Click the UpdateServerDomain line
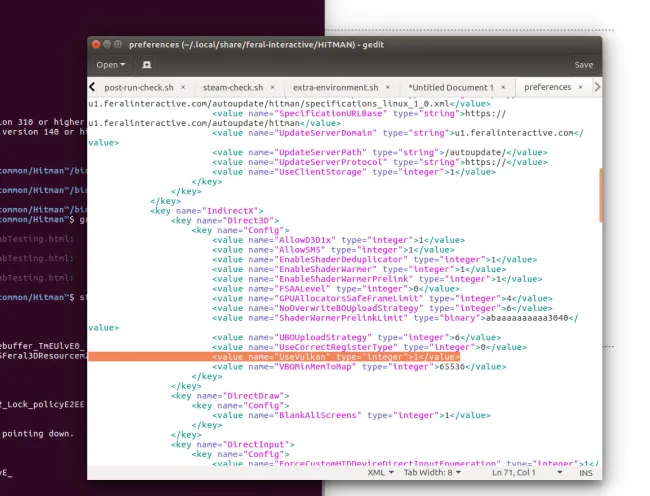Viewport: 650px width, 496px height. tap(398, 133)
